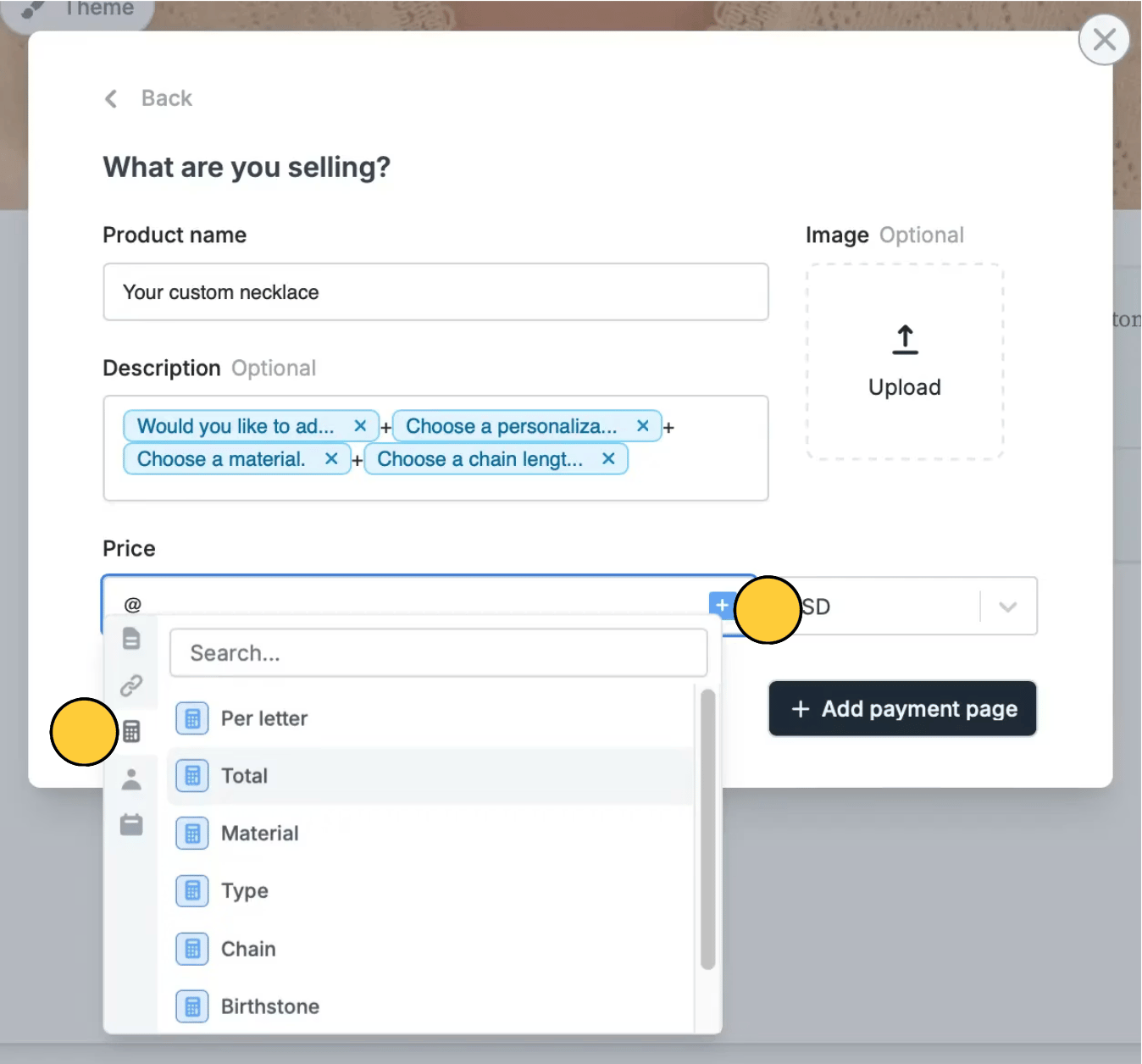Click the blue plus button in Price field
Screen dimensions: 1142x1064
722,605
